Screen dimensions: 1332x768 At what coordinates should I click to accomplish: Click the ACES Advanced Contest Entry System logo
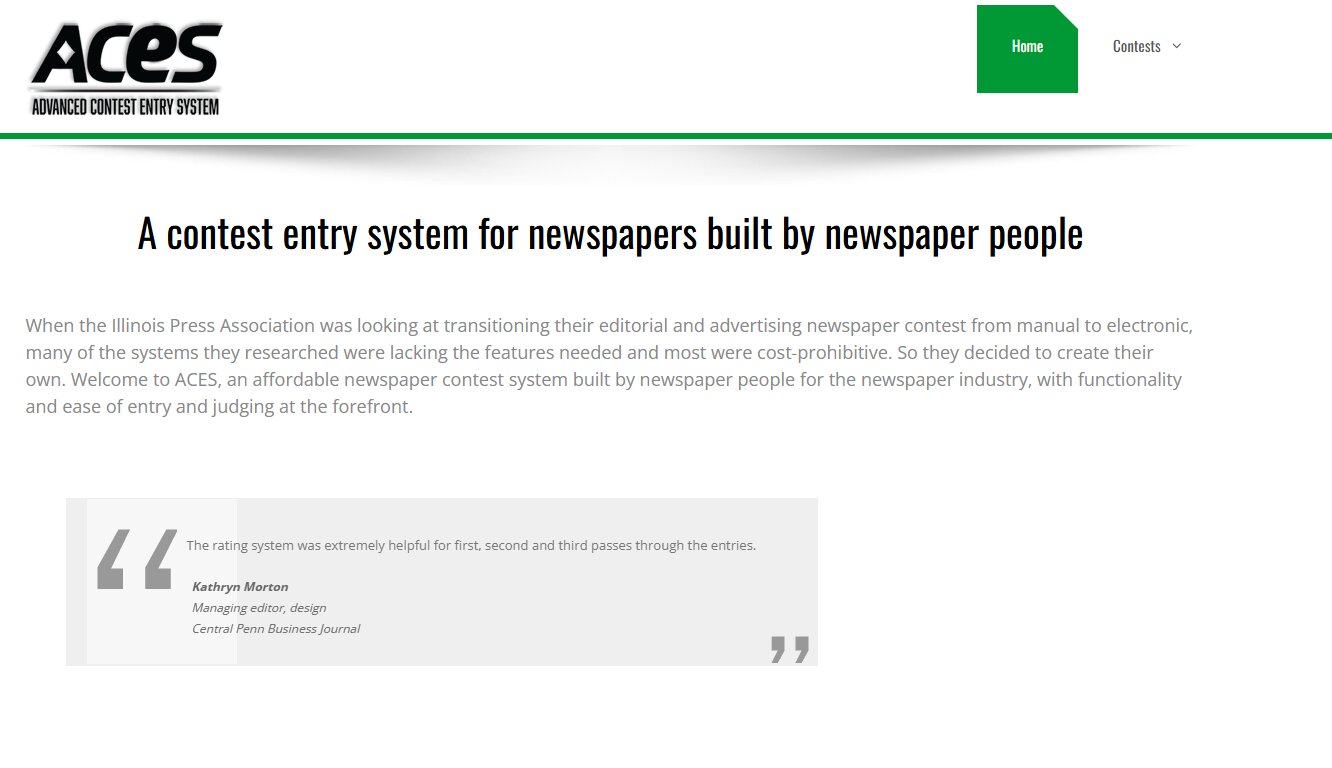126,68
